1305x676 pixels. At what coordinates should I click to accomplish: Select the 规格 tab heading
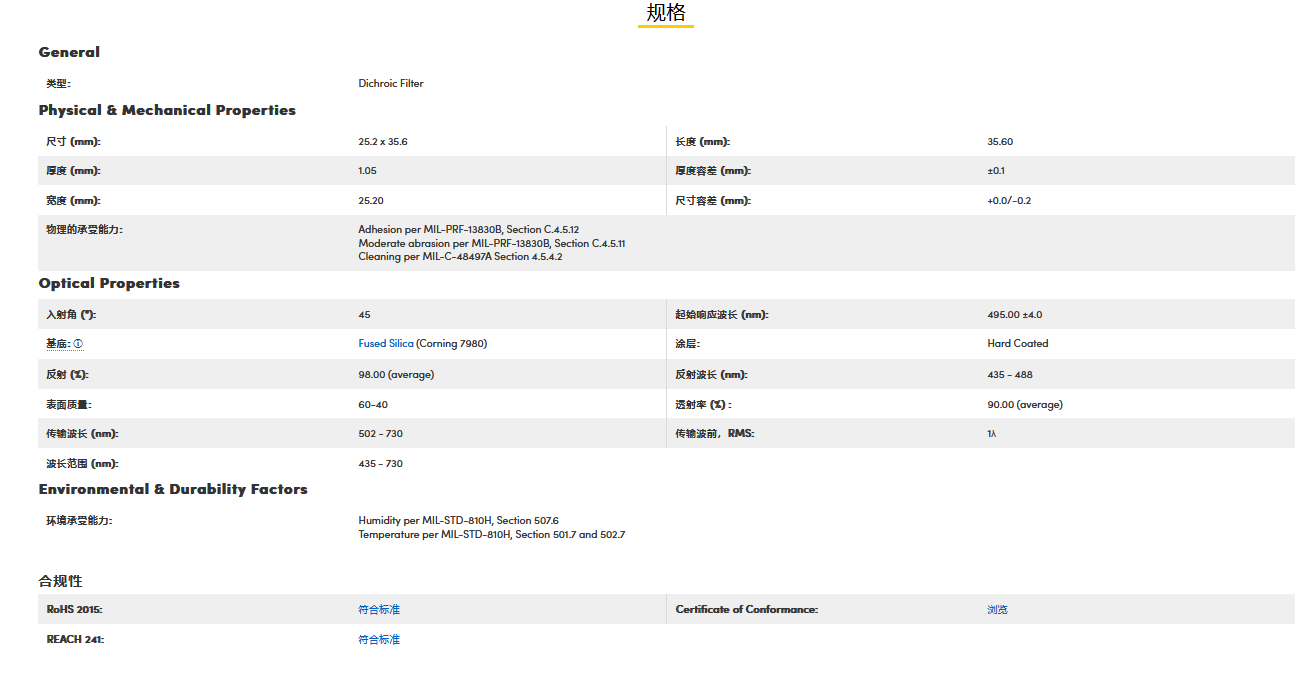tap(666, 13)
